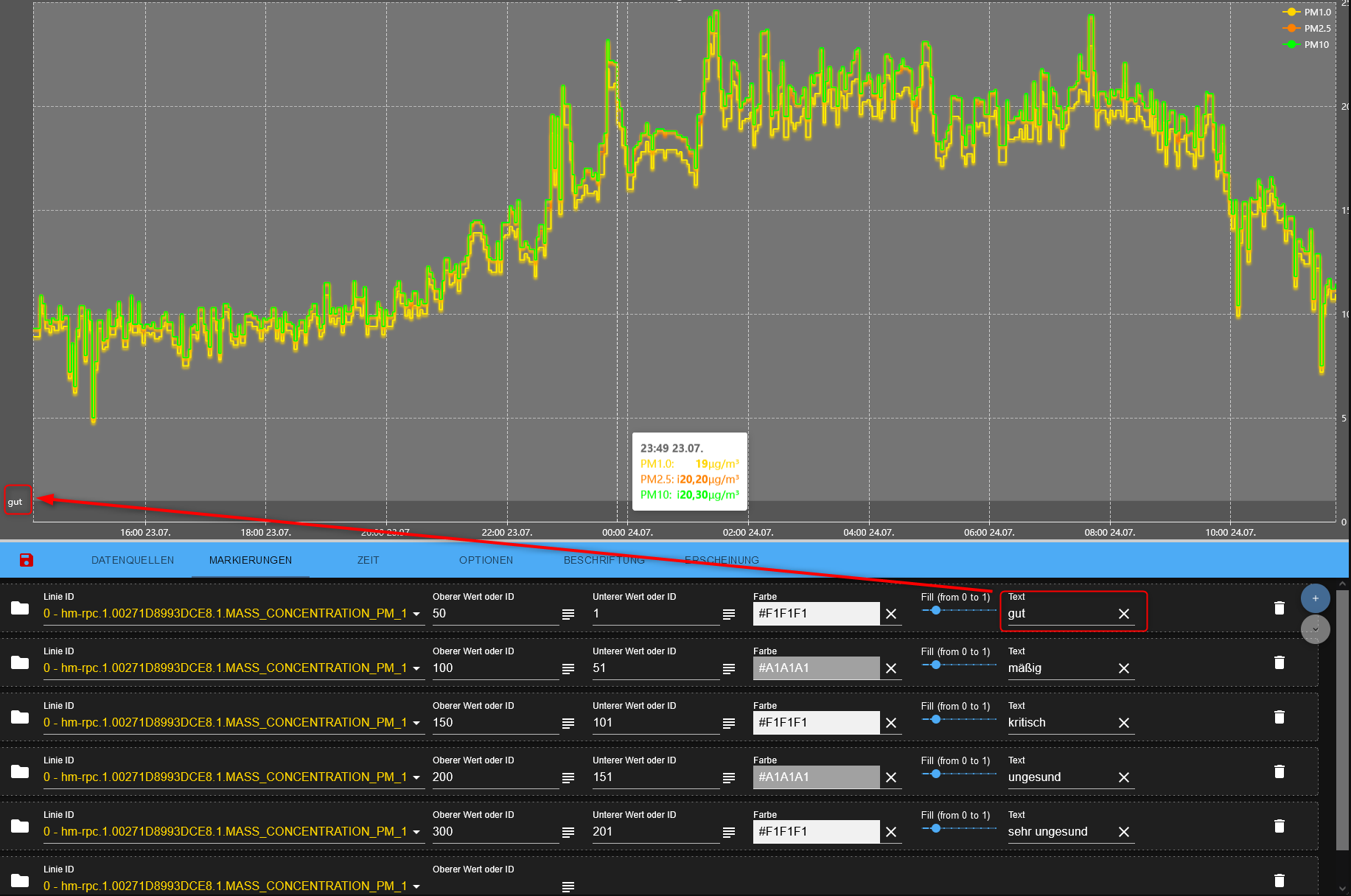Clear the #A1A1A1 color in the 'mäßig' row
Screen dimensions: 1351x896
pyautogui.click(x=891, y=668)
